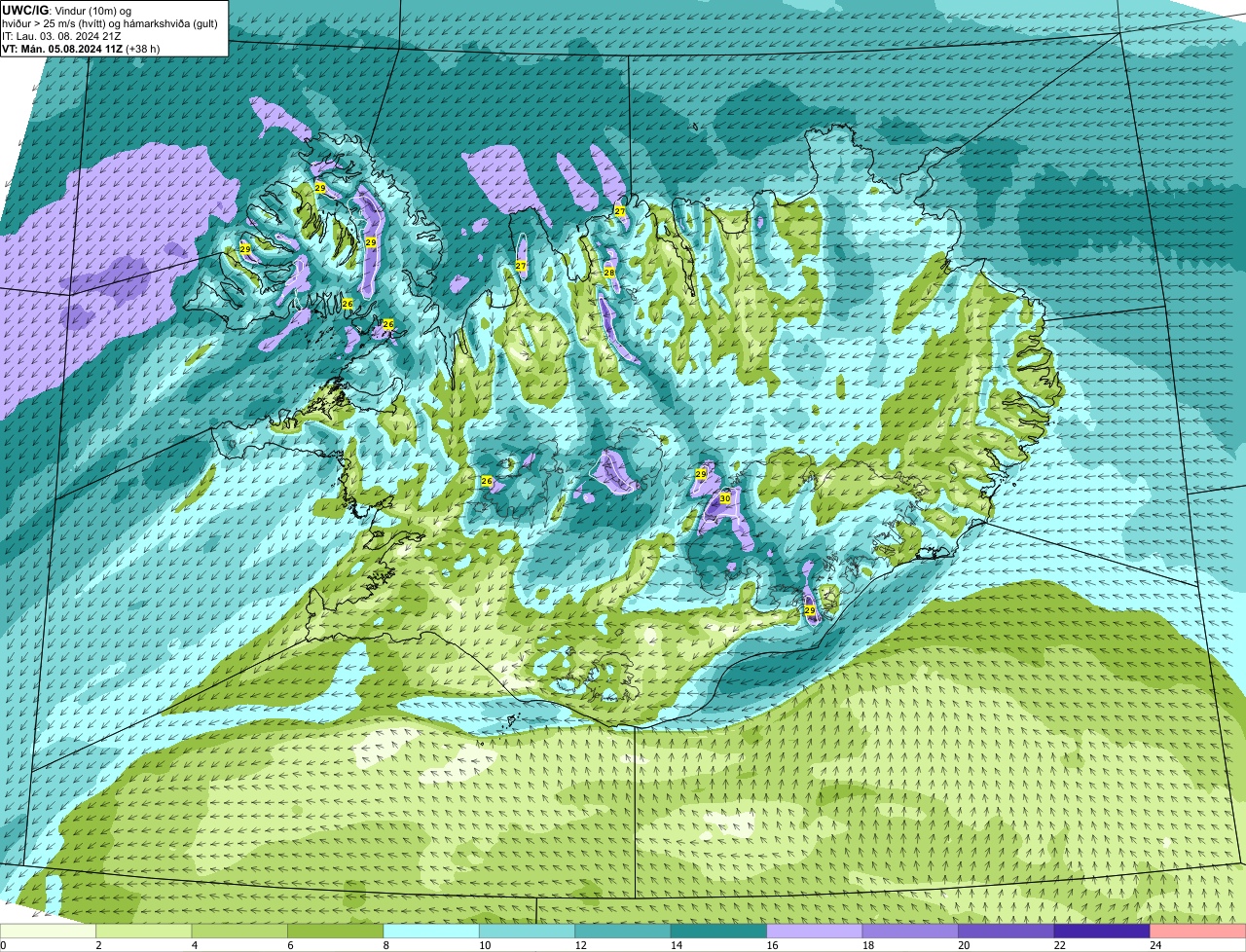
Task: Click the 6–8 m/s olive green swatch
Action: [x=337, y=932]
